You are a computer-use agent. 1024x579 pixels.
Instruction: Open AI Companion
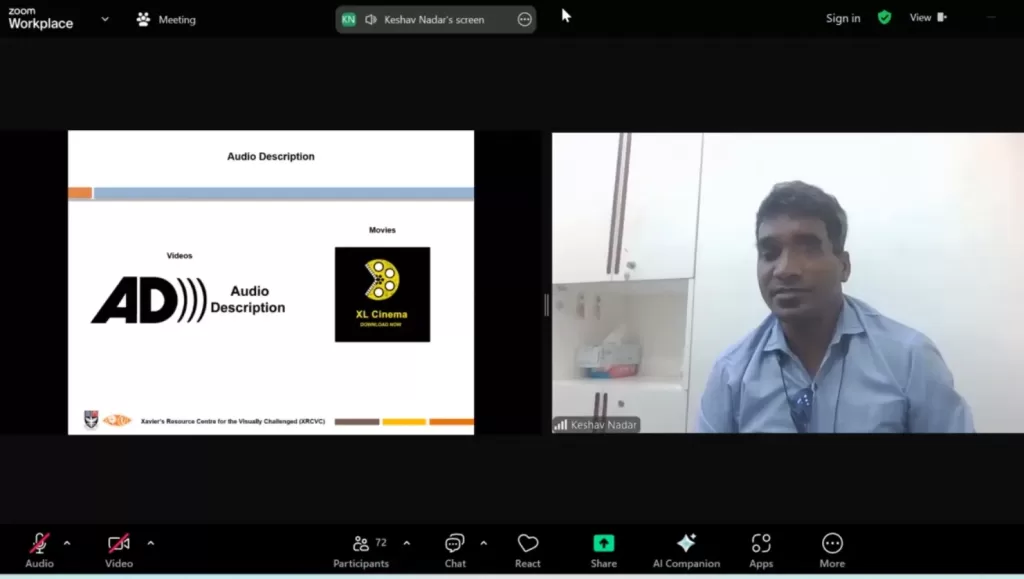[x=686, y=550]
